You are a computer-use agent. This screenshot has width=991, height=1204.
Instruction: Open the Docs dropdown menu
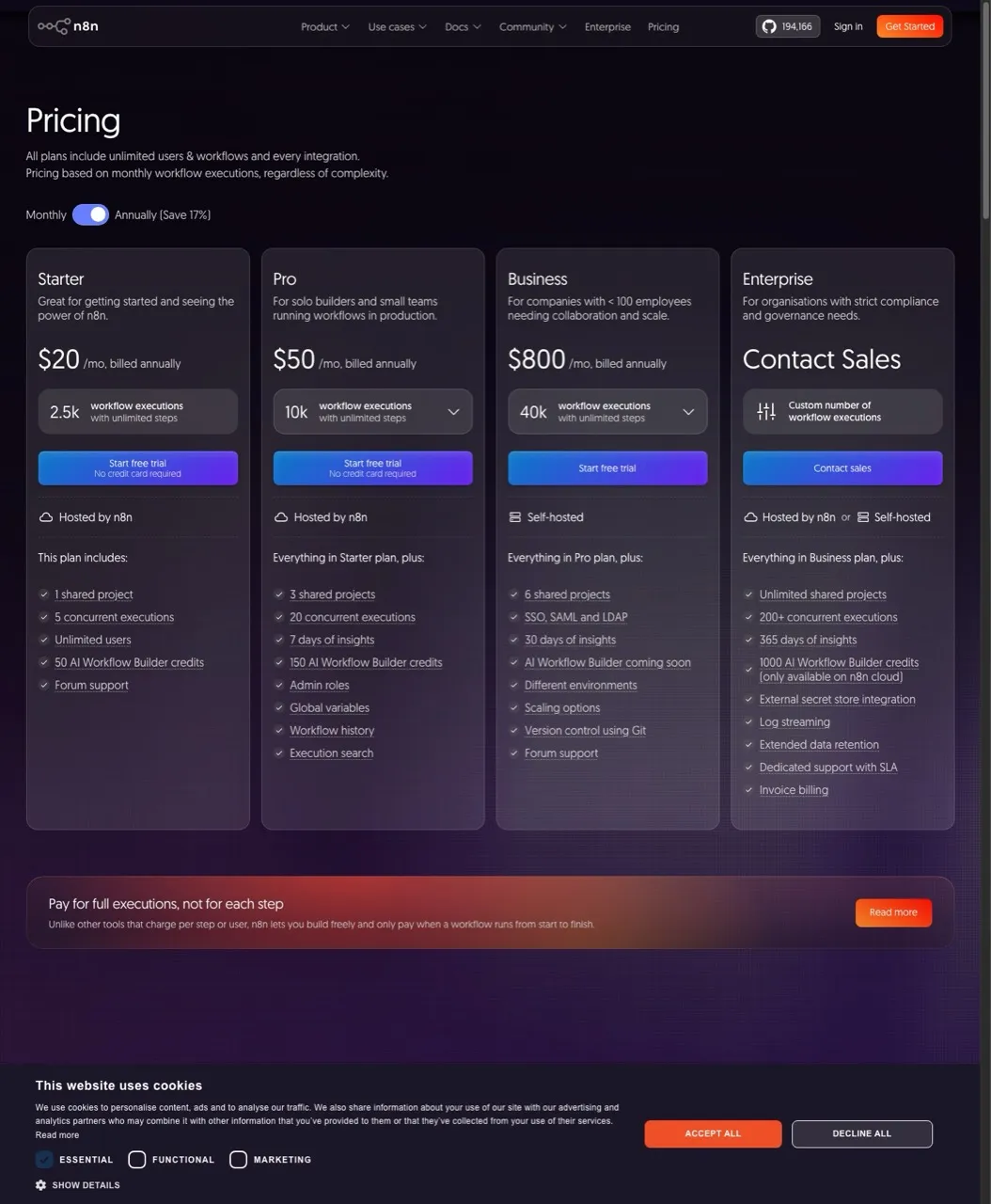pos(463,27)
